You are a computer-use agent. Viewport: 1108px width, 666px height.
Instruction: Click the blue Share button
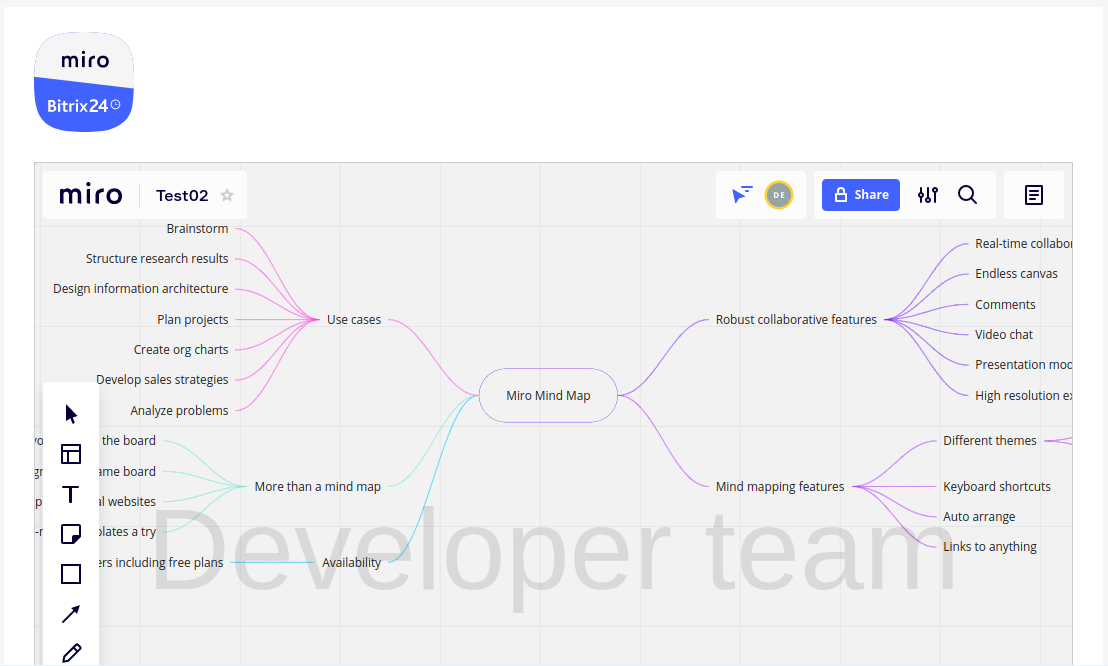(x=861, y=195)
